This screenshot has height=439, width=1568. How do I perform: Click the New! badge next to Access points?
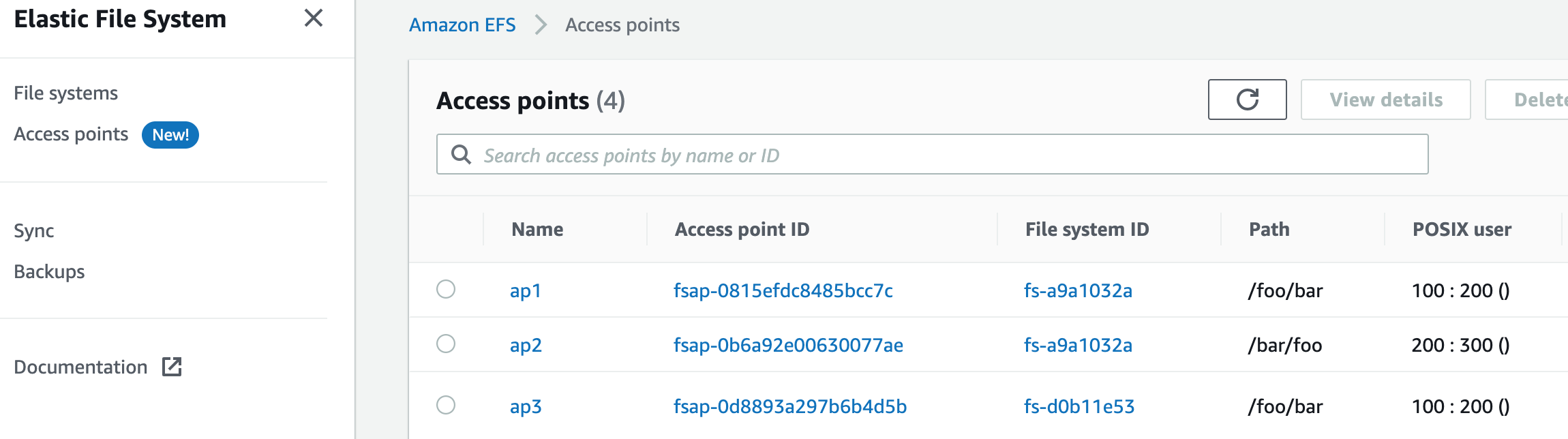pyautogui.click(x=170, y=135)
